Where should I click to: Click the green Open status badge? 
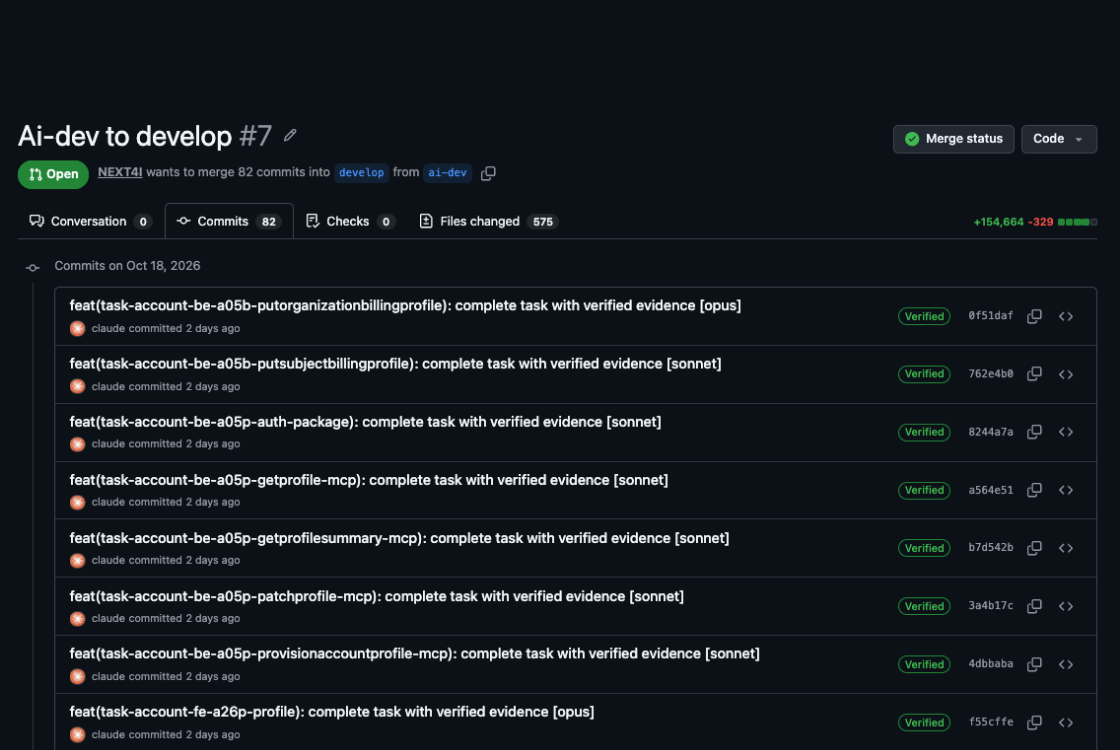click(x=53, y=174)
